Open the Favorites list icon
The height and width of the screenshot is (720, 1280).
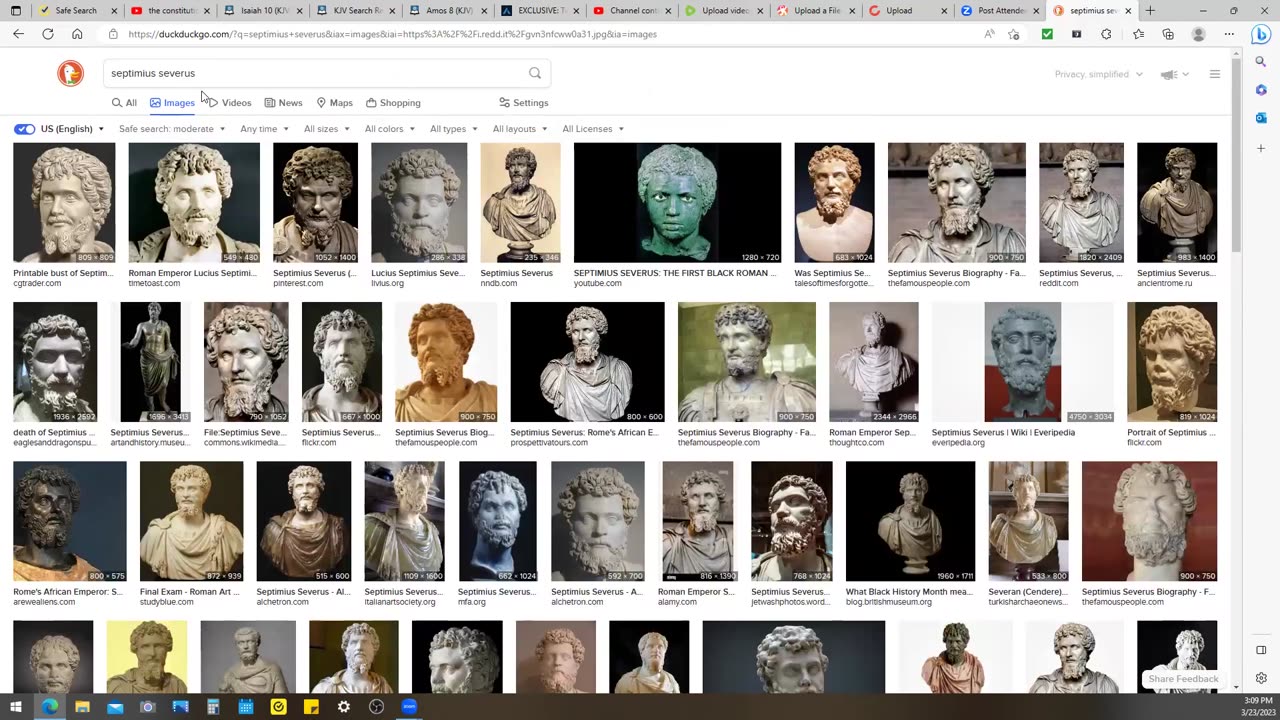1138,34
